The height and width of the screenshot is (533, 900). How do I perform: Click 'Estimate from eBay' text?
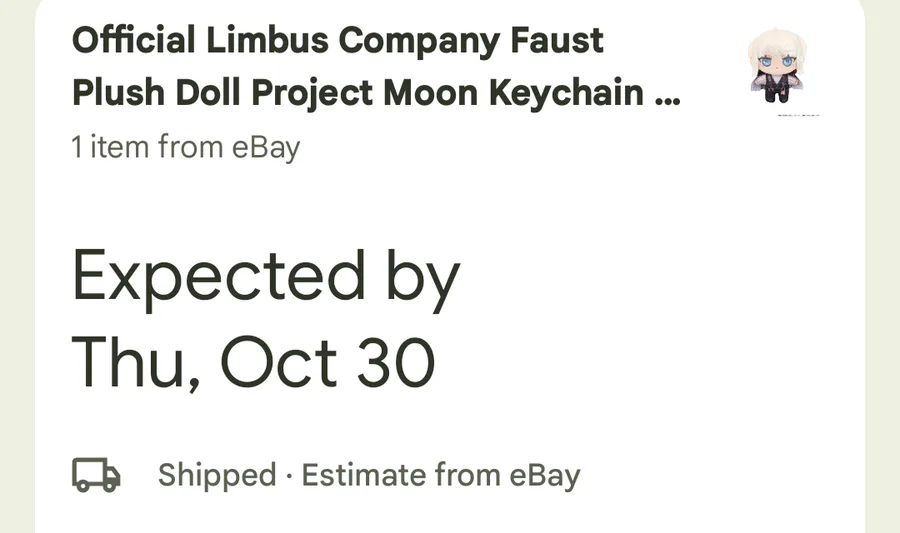click(441, 475)
